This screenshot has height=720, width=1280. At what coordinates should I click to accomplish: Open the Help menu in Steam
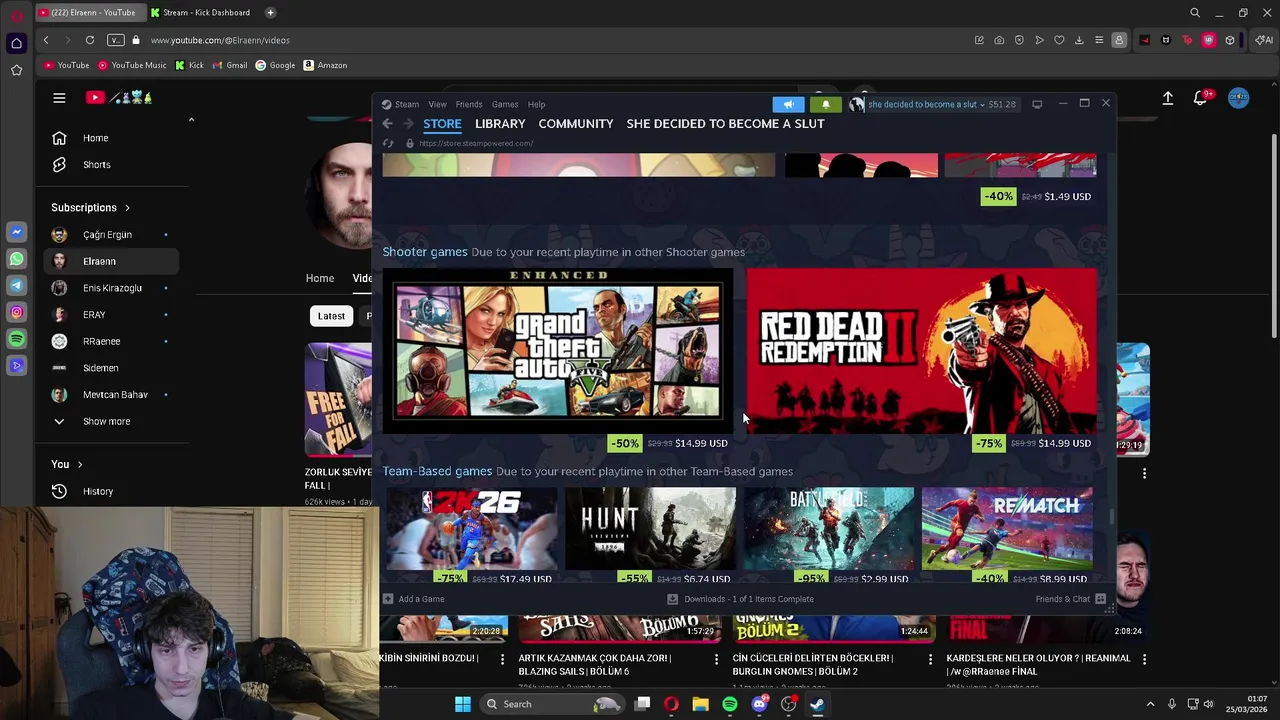536,104
